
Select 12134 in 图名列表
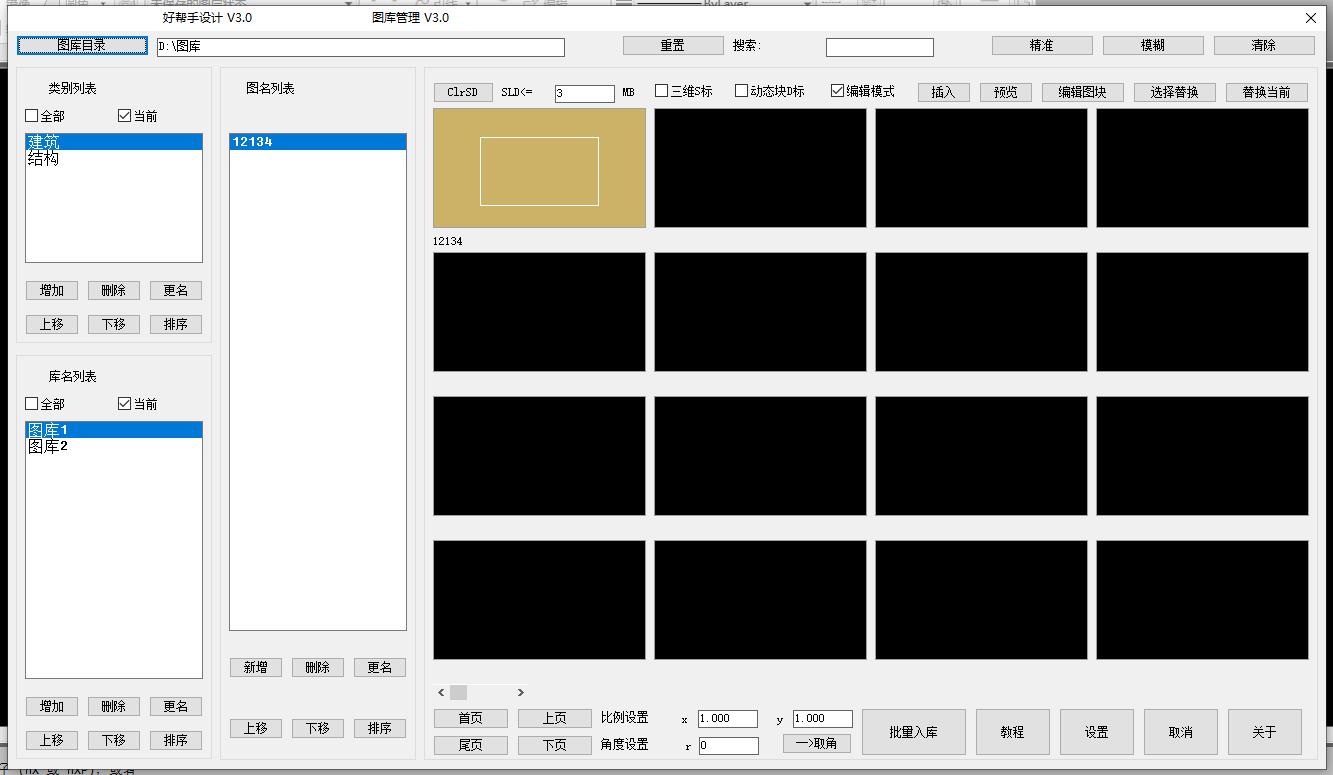pyautogui.click(x=318, y=142)
